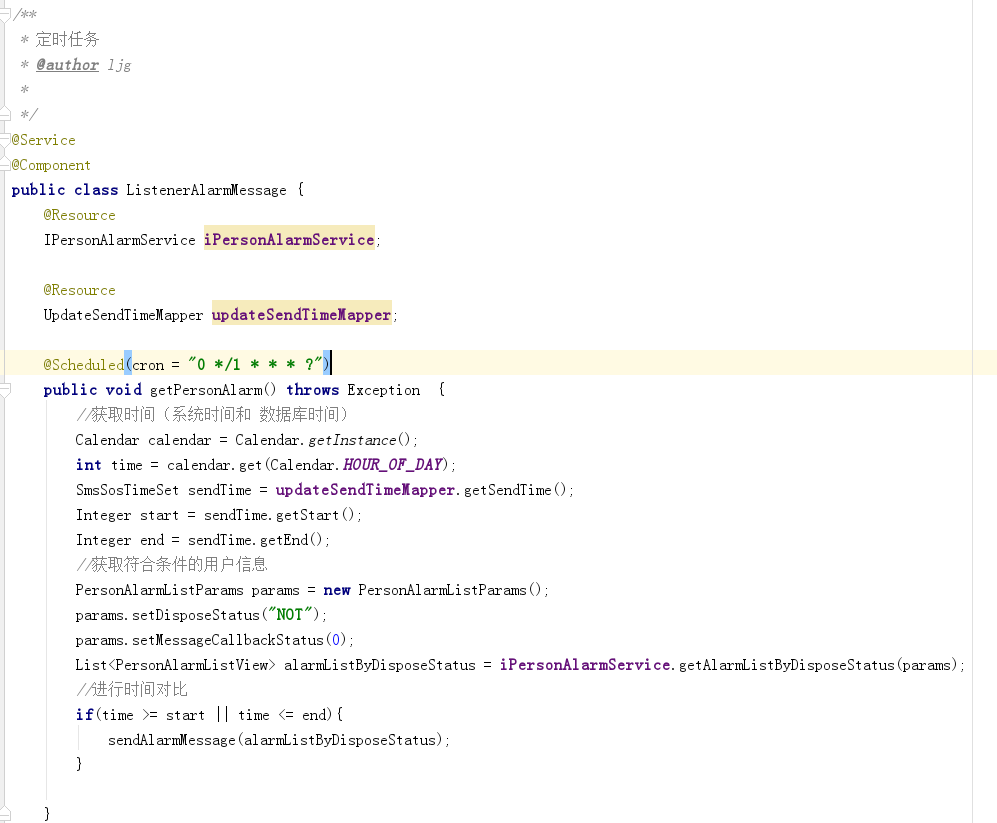
Task: Click the @author tag in the Javadoc
Action: coord(67,65)
